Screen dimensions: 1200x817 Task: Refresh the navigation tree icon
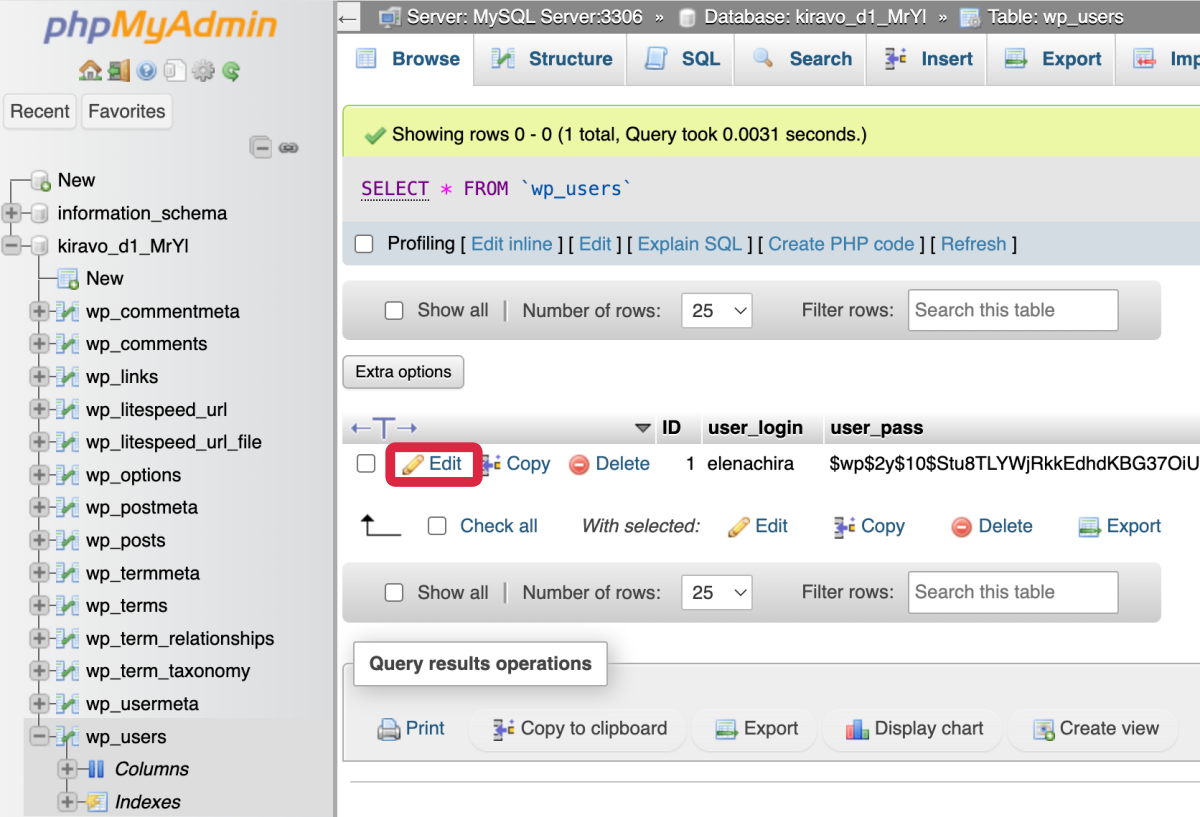[232, 71]
